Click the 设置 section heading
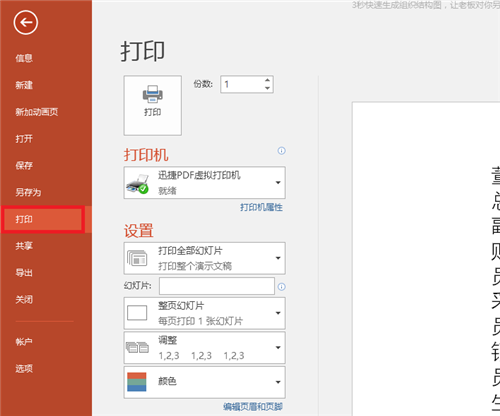The width and height of the screenshot is (500, 416). [139, 230]
